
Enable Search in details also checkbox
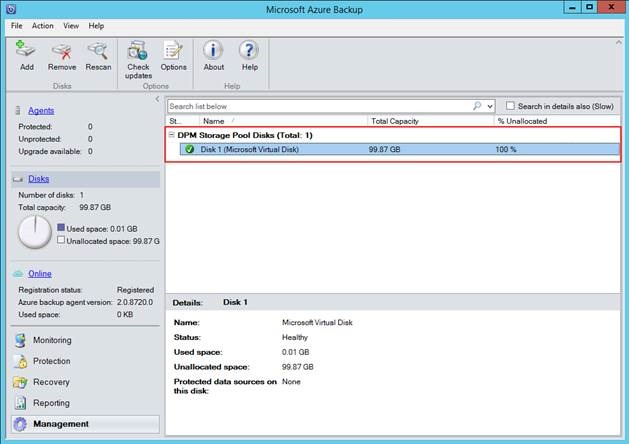(511, 105)
